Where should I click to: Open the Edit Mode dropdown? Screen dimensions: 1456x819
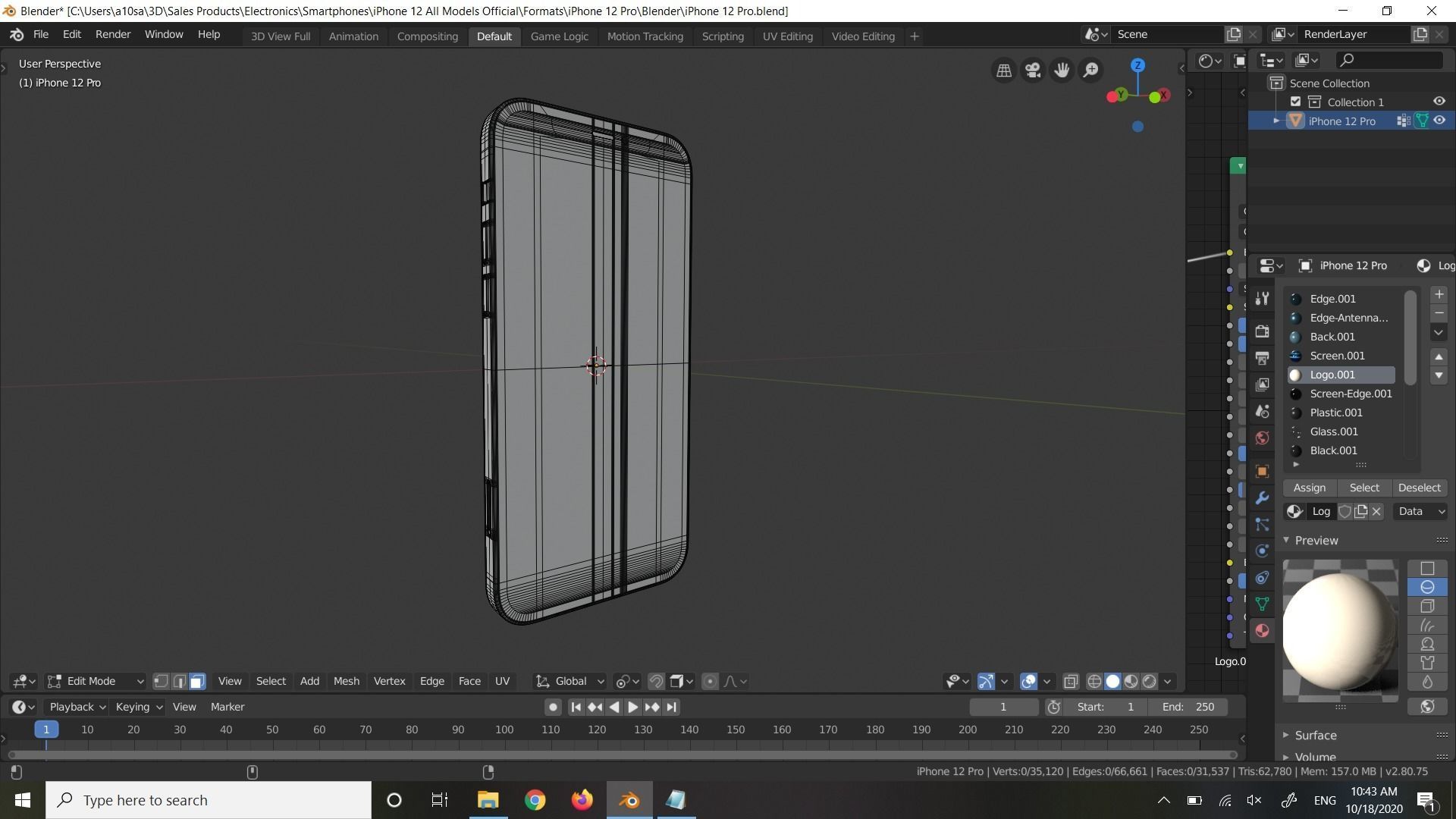(96, 681)
